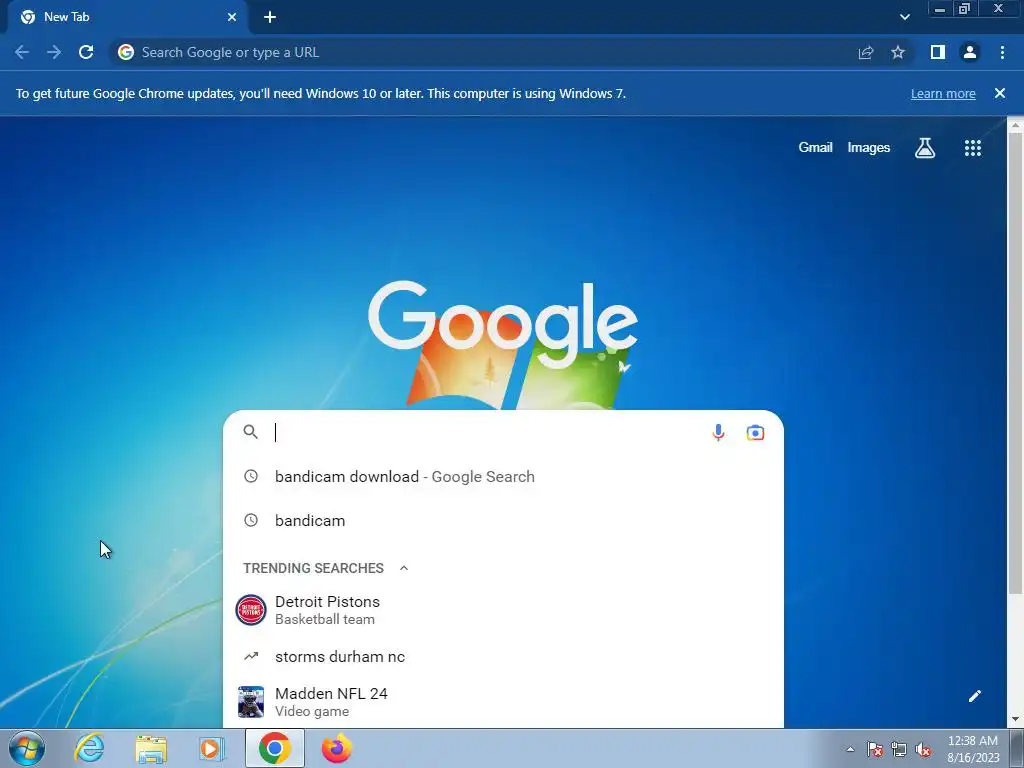1024x768 pixels.
Task: Click the network tray icon
Action: 899,750
